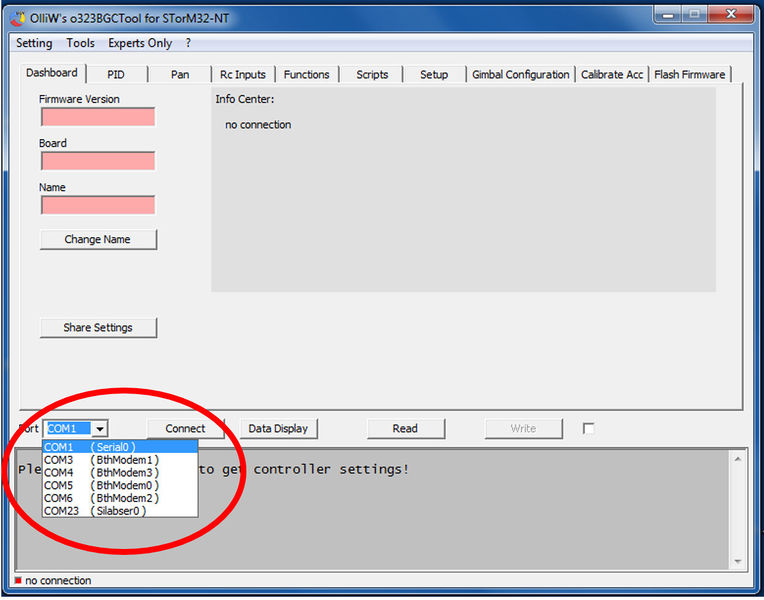The width and height of the screenshot is (764, 600).
Task: Choose COM3 BthModem1 in port list
Action: 100,460
